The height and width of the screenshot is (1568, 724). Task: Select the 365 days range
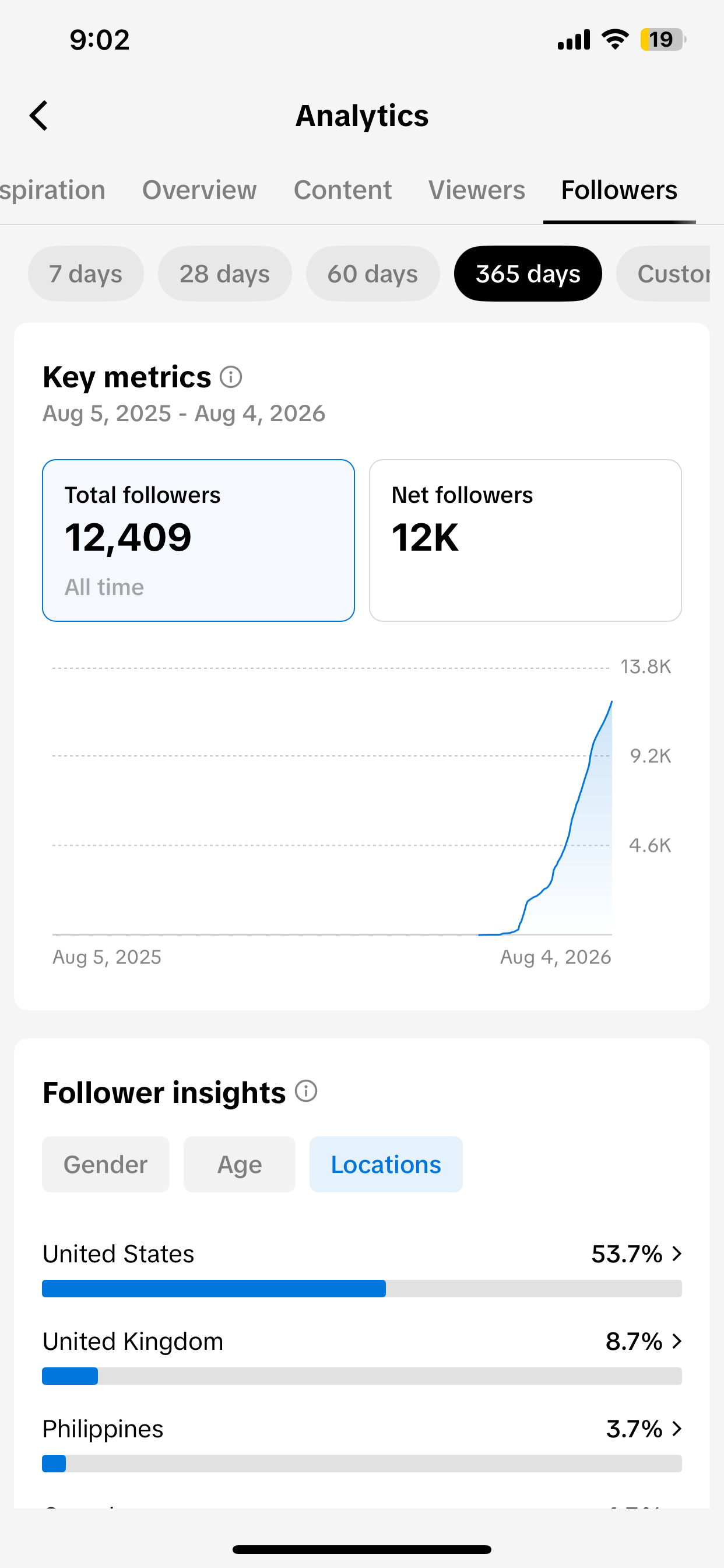click(528, 274)
